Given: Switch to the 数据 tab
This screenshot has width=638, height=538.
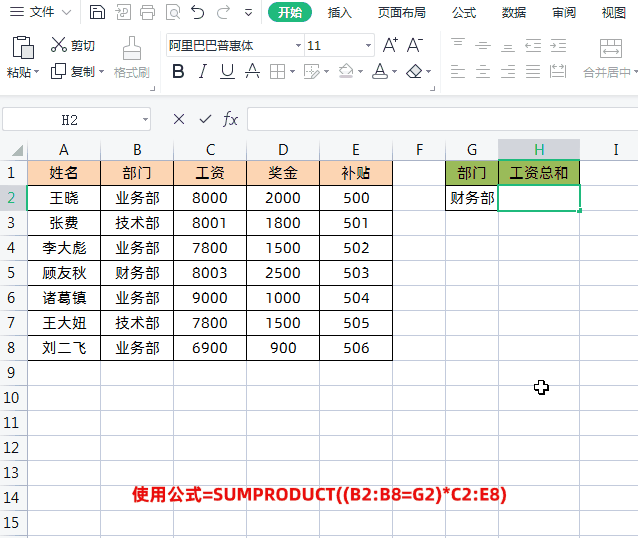Looking at the screenshot, I should [x=514, y=13].
